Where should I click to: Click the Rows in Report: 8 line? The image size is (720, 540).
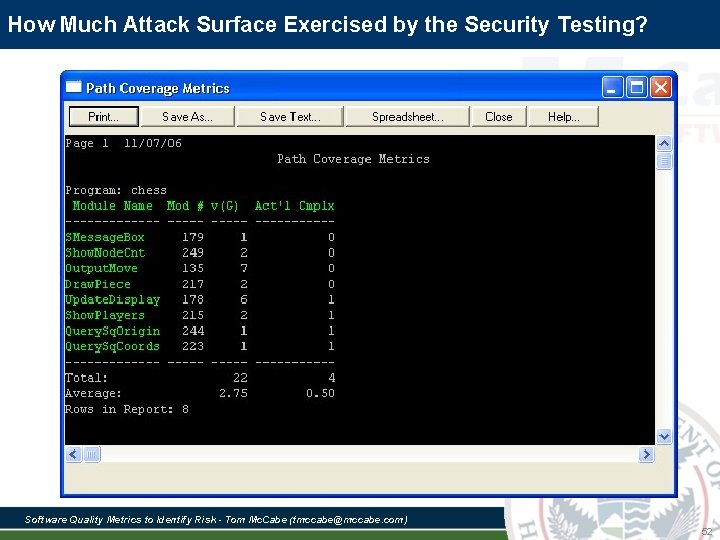tap(127, 409)
